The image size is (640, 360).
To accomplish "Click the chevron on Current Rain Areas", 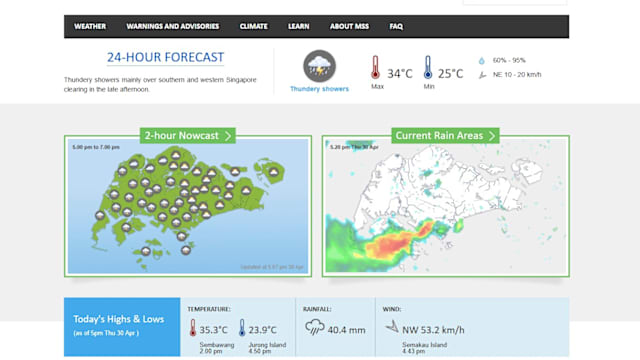I will 491,136.
